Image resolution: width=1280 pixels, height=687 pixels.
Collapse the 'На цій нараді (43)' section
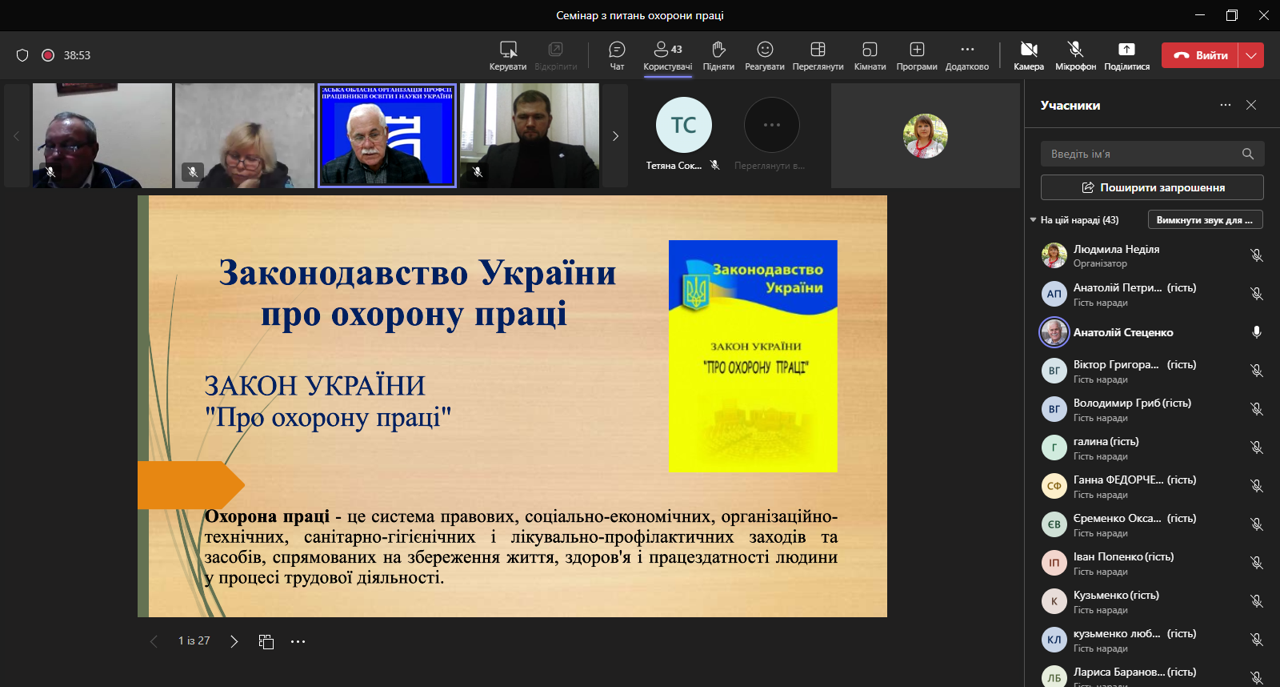[x=1034, y=220]
